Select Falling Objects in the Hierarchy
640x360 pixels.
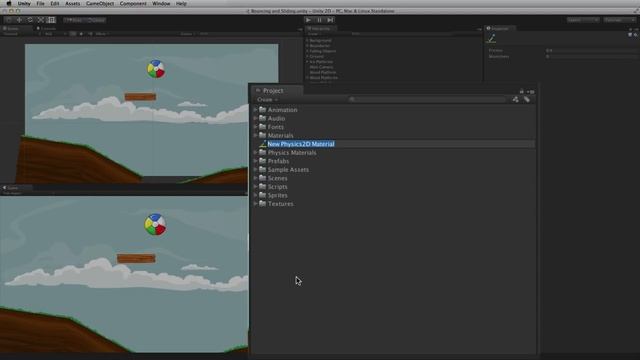coord(322,51)
